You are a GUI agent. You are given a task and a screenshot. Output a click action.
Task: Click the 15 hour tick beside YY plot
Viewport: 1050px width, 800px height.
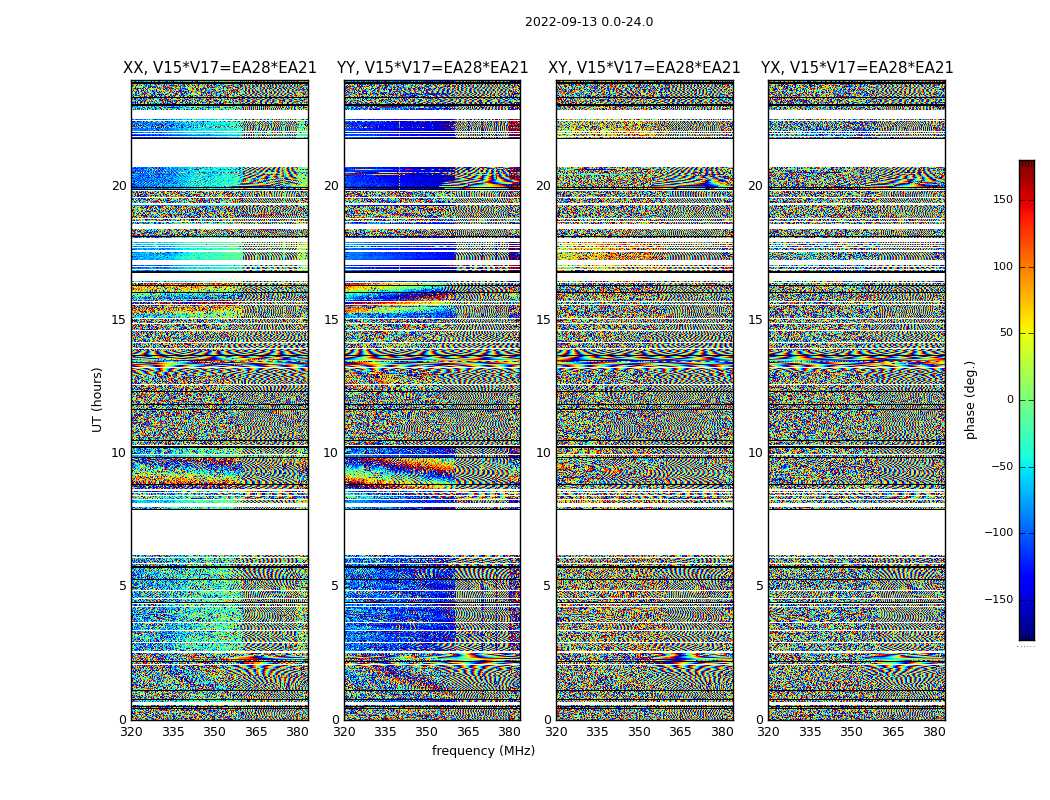[x=331, y=320]
